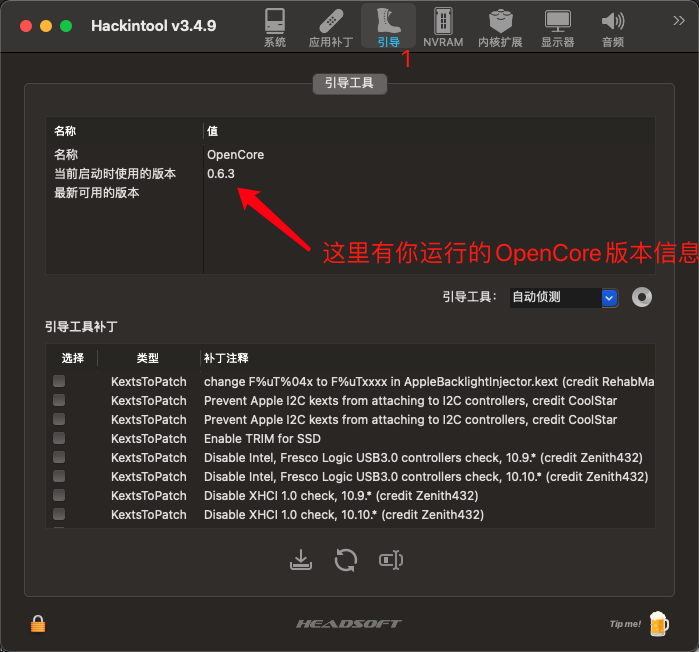Screen dimensions: 699x652
Task: Select the OpenCore value cell
Action: coord(235,155)
